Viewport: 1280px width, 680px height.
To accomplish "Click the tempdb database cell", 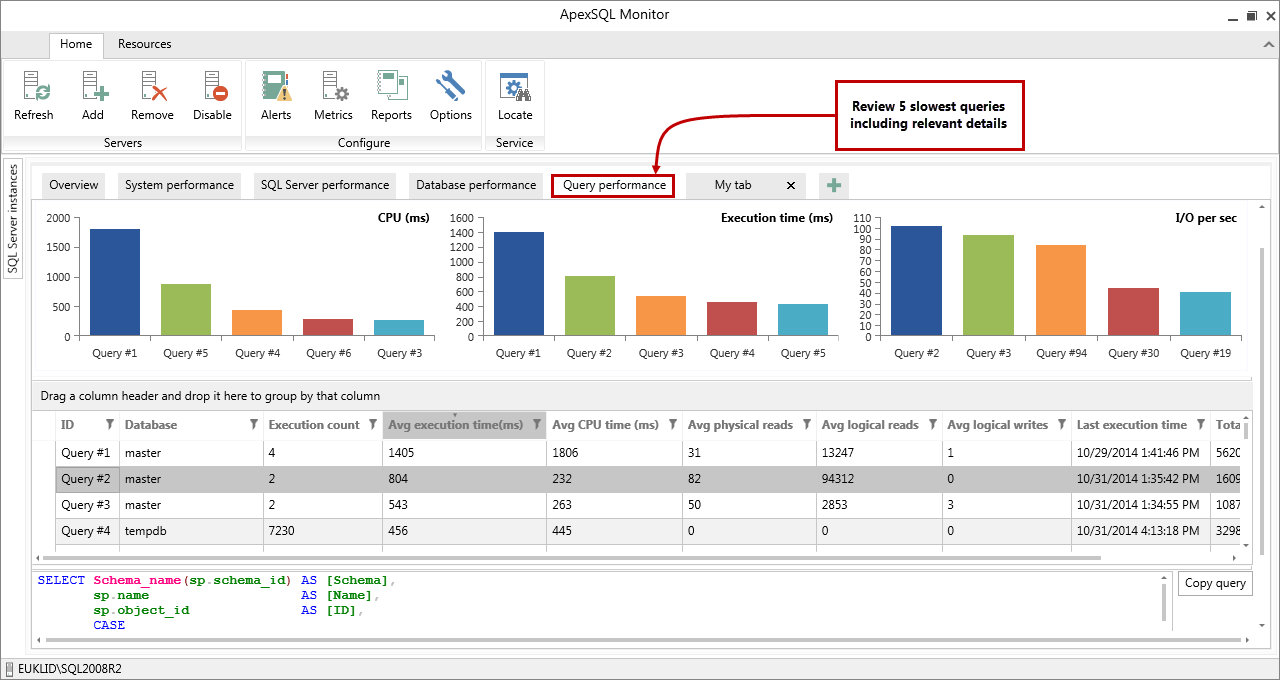I will click(191, 531).
